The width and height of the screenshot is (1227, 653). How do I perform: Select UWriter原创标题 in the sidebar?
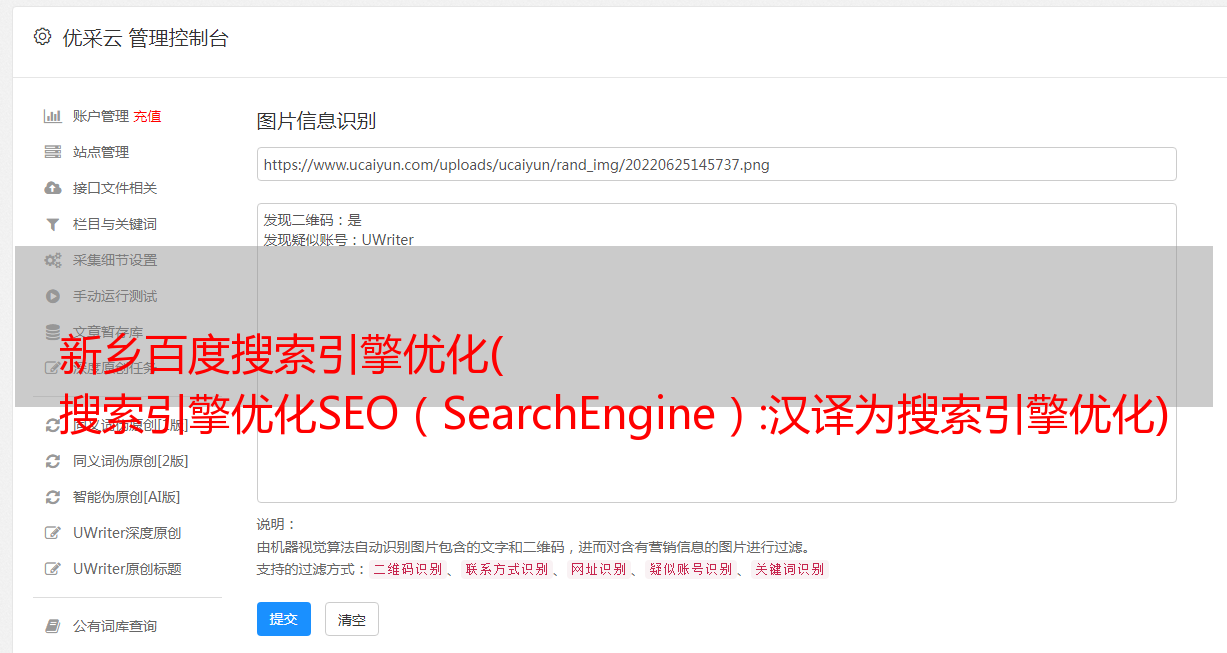point(127,569)
